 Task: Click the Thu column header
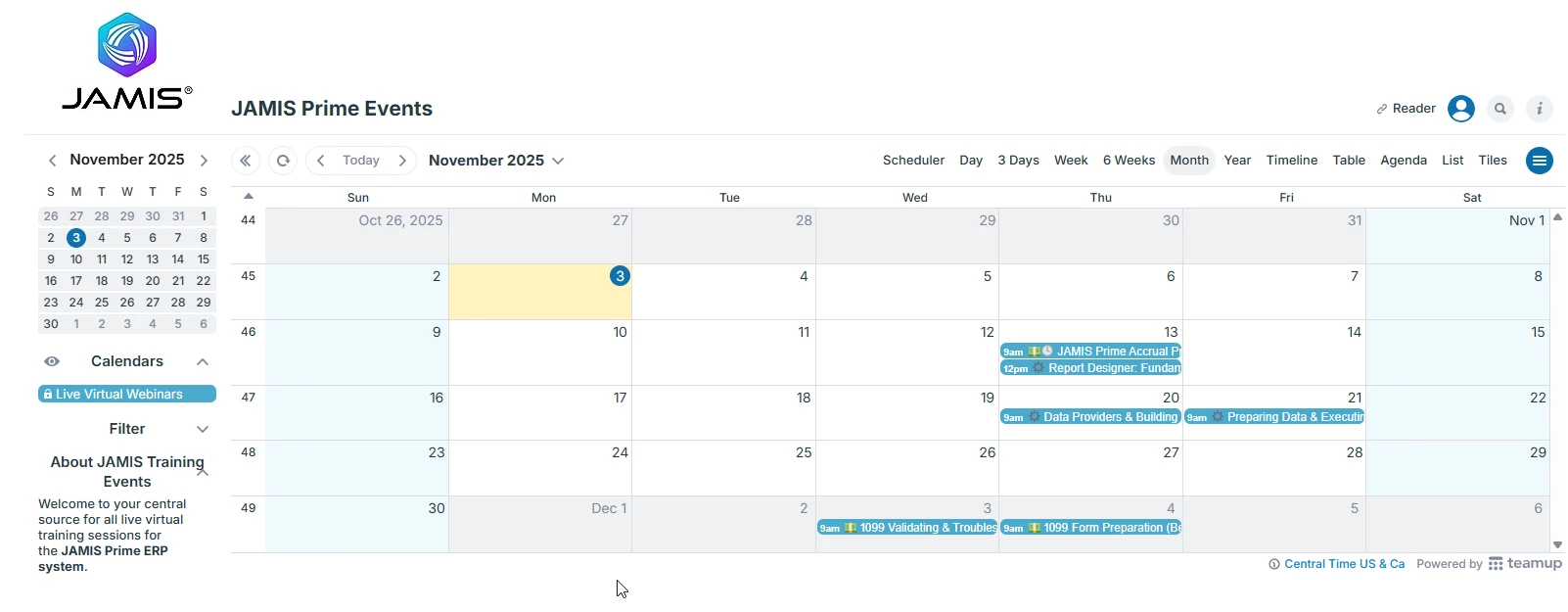(1101, 198)
